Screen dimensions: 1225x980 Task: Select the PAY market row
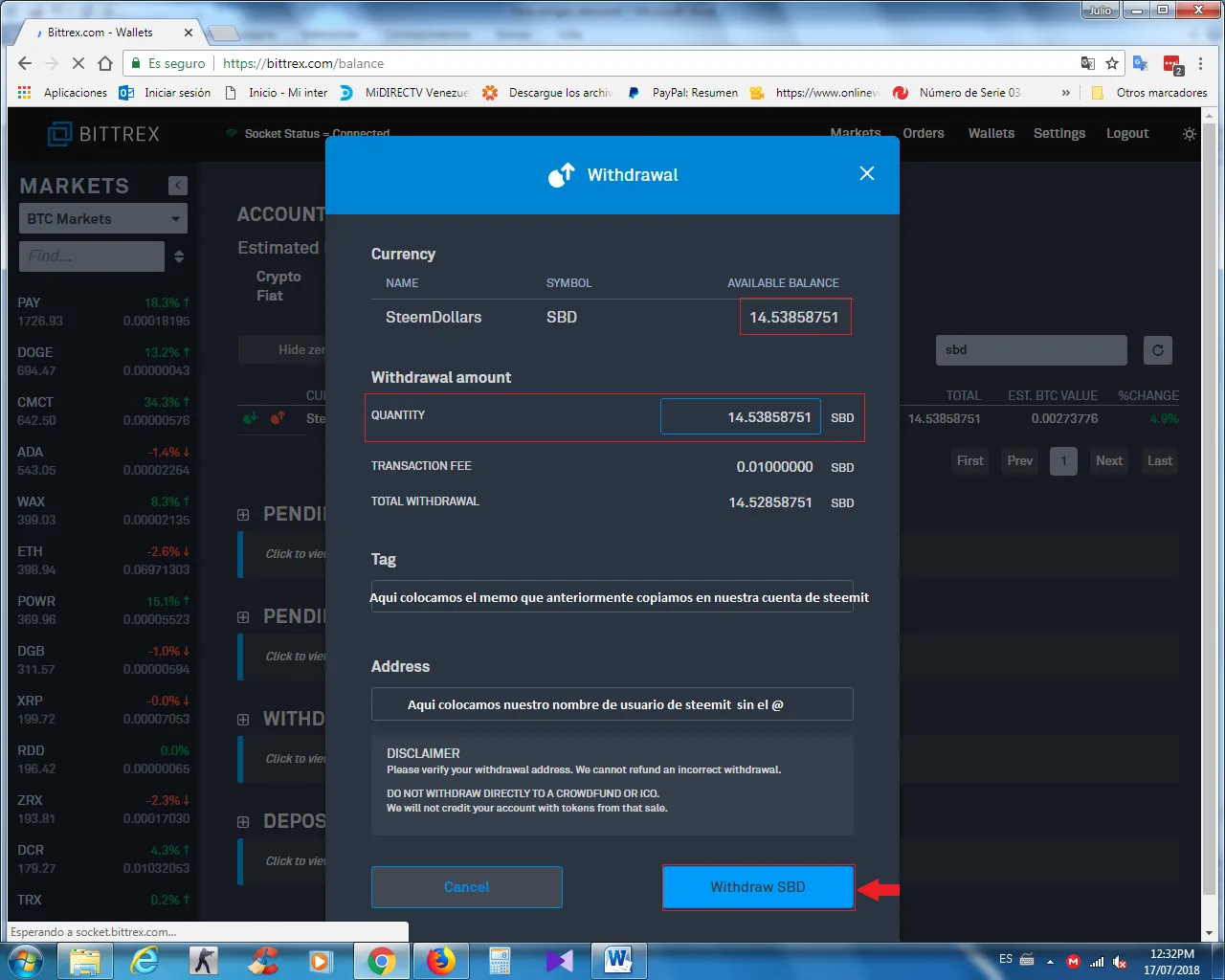click(103, 312)
